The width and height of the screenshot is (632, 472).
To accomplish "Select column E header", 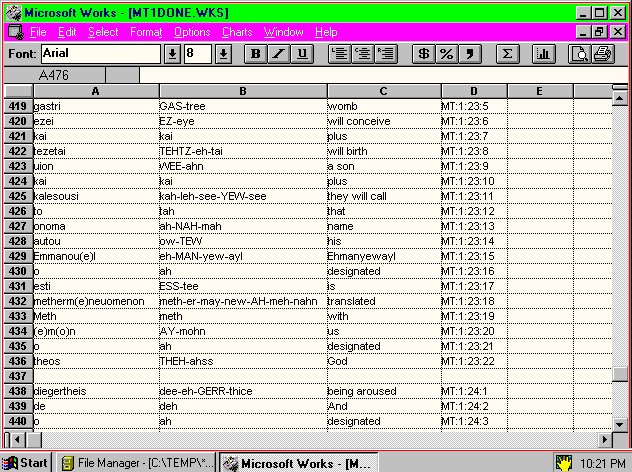I will pos(540,91).
